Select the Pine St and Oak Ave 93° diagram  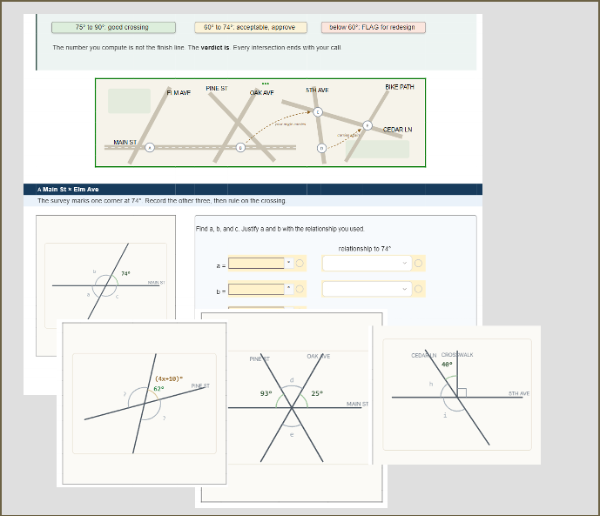coord(292,408)
